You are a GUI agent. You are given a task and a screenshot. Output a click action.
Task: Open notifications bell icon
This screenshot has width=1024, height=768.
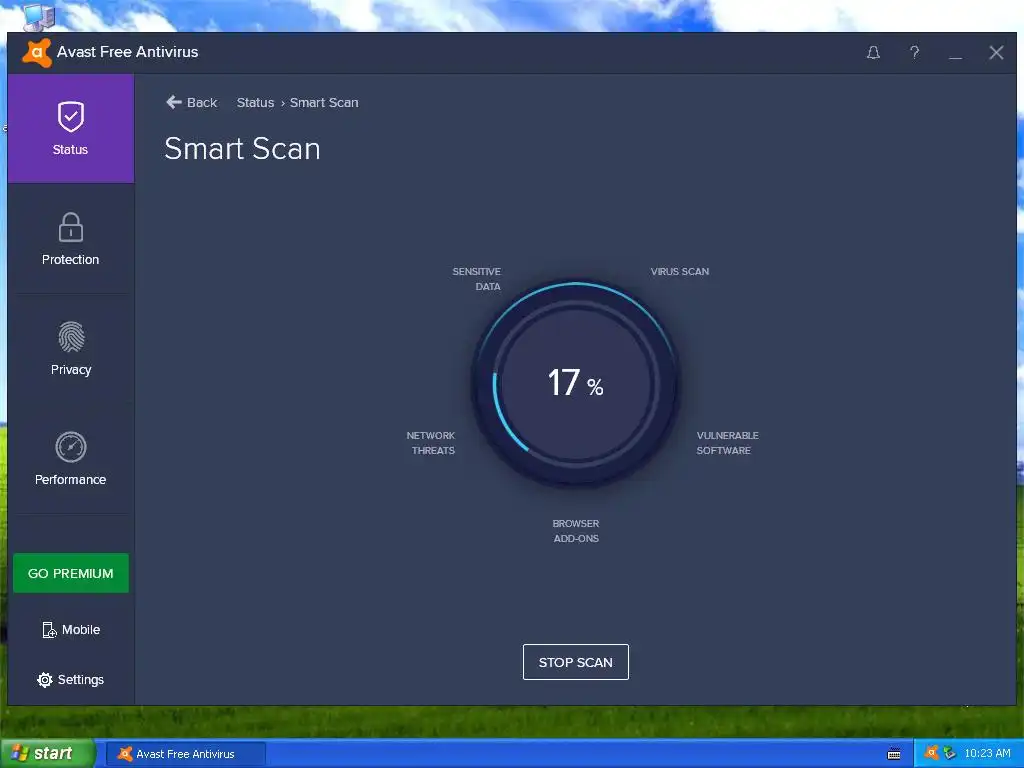coord(873,52)
